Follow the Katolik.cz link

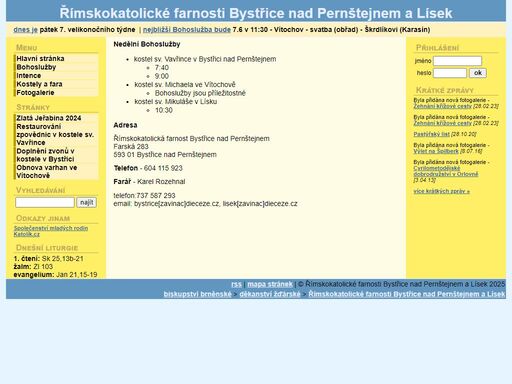point(27,234)
